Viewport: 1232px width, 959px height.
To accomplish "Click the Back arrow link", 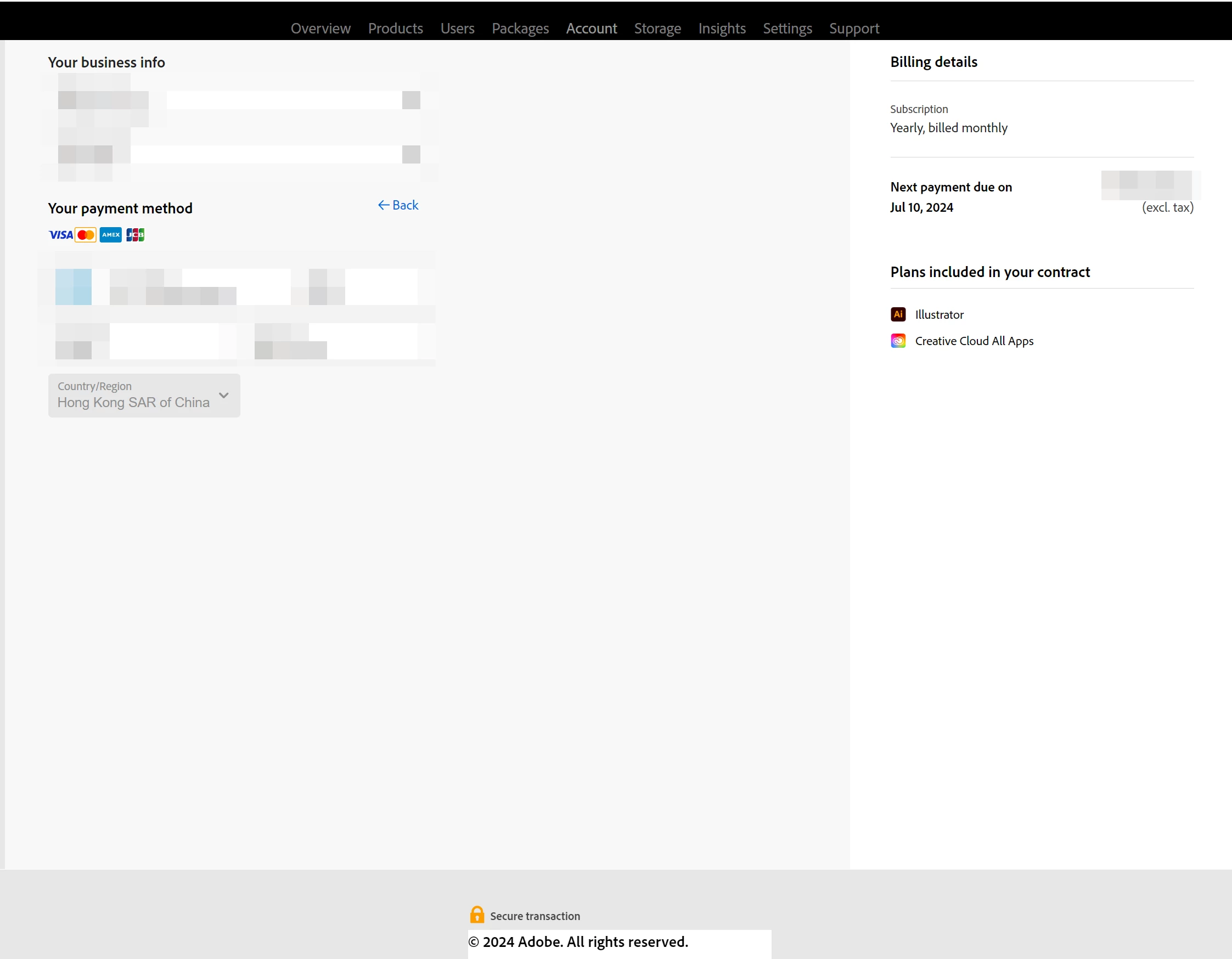I will [x=398, y=205].
